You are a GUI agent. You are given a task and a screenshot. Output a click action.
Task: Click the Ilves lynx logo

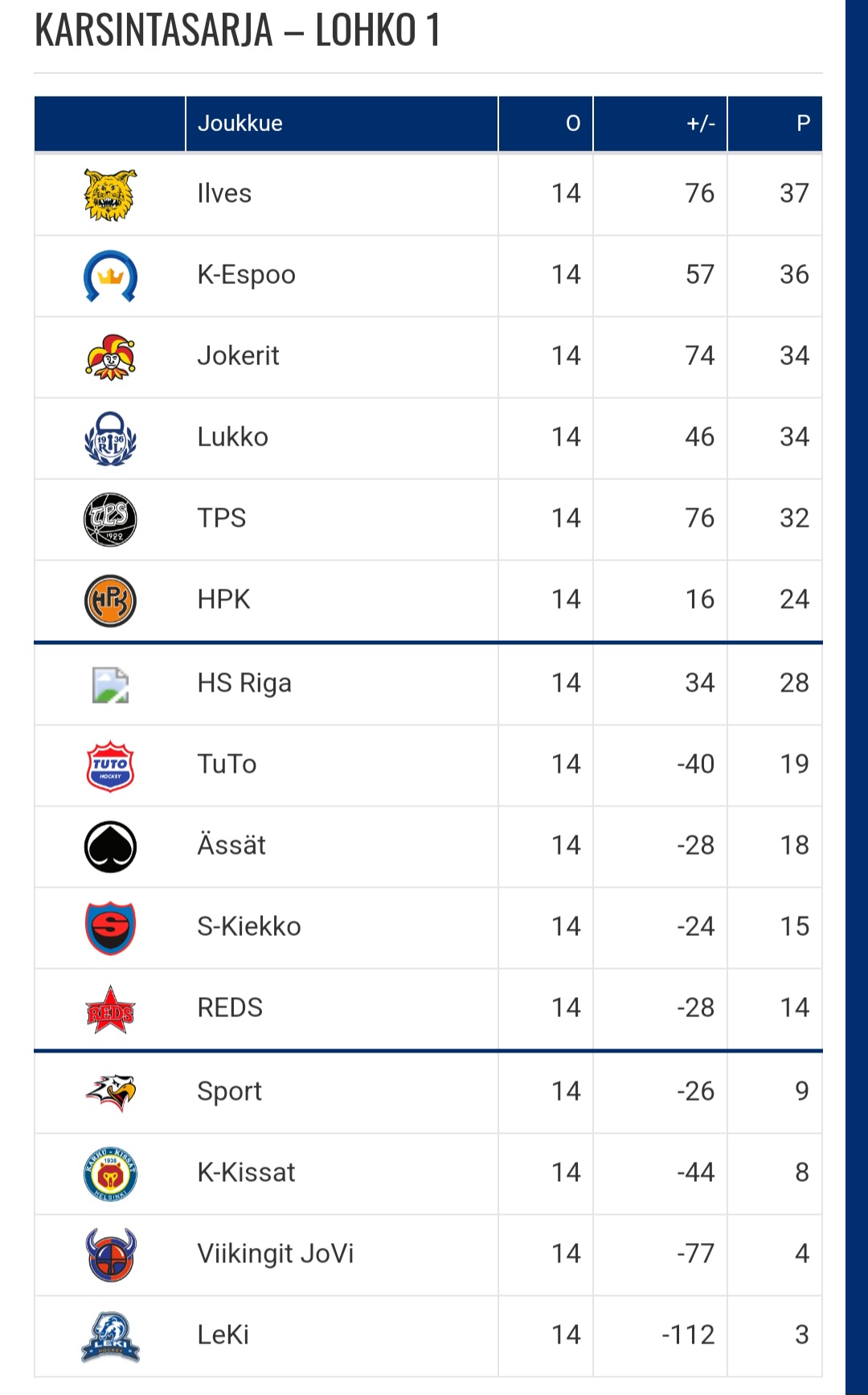click(110, 195)
